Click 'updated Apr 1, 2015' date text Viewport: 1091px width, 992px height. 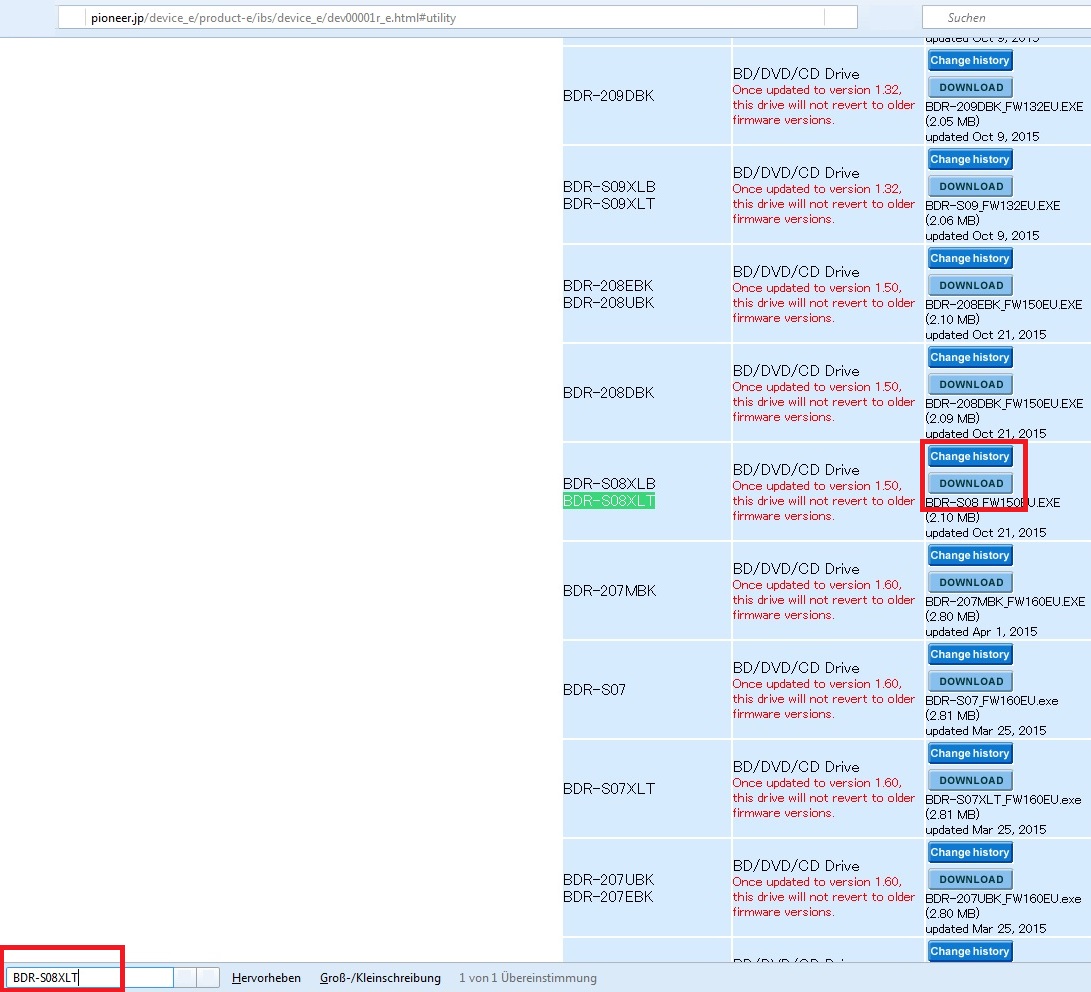[x=981, y=632]
